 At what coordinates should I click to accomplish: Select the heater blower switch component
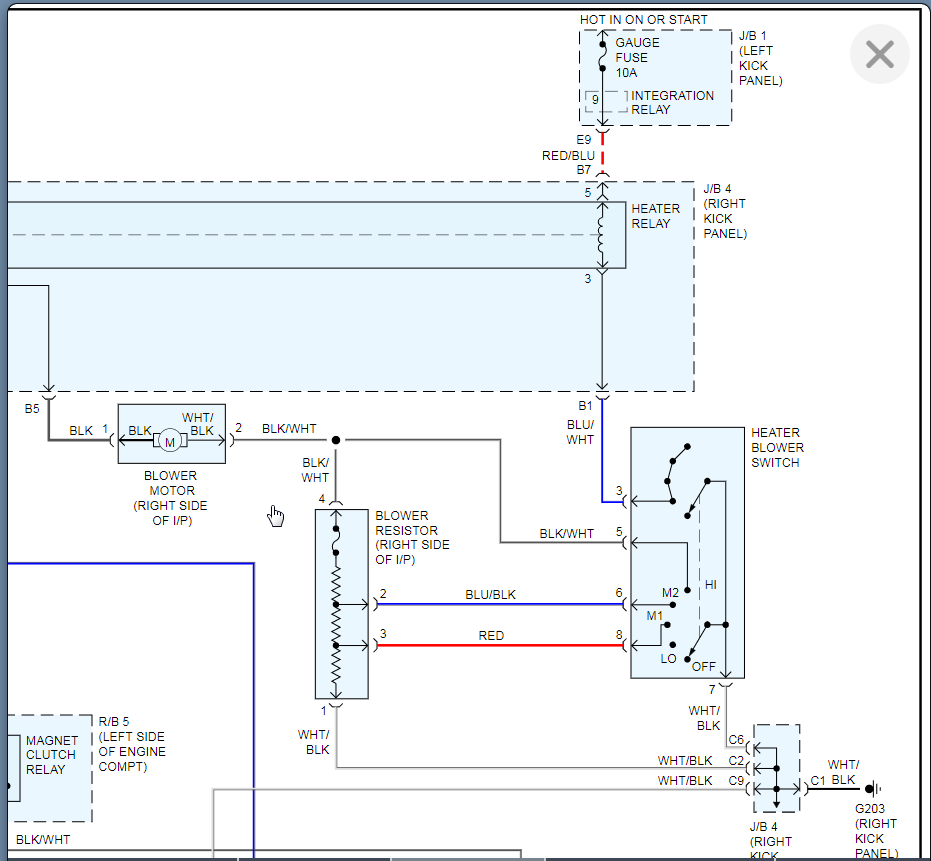pyautogui.click(x=686, y=550)
